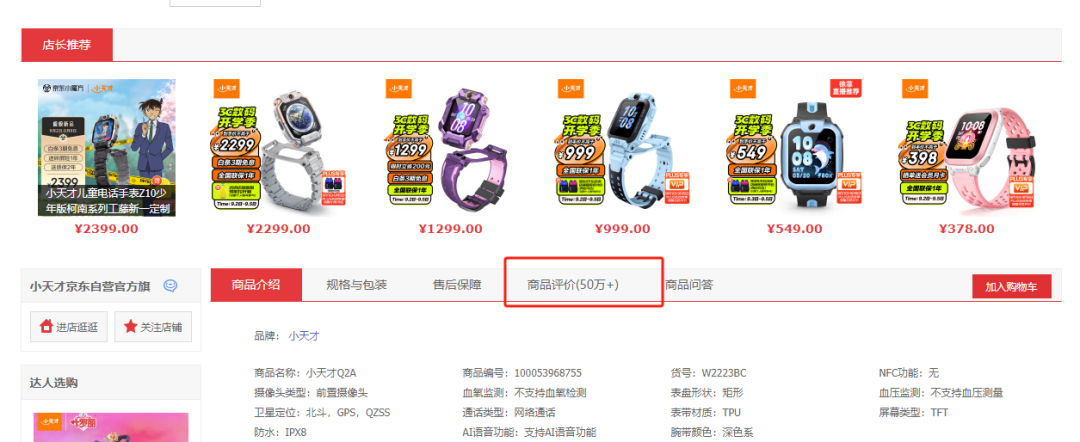Select the purple watch product image
The image size is (1080, 442).
coord(450,147)
